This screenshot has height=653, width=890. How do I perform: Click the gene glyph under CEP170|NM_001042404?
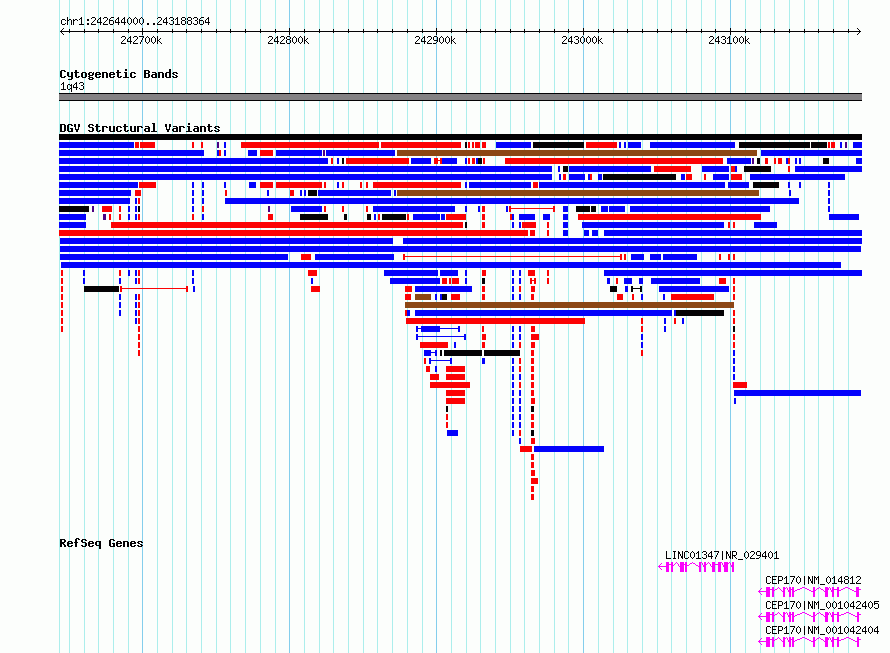(809, 642)
